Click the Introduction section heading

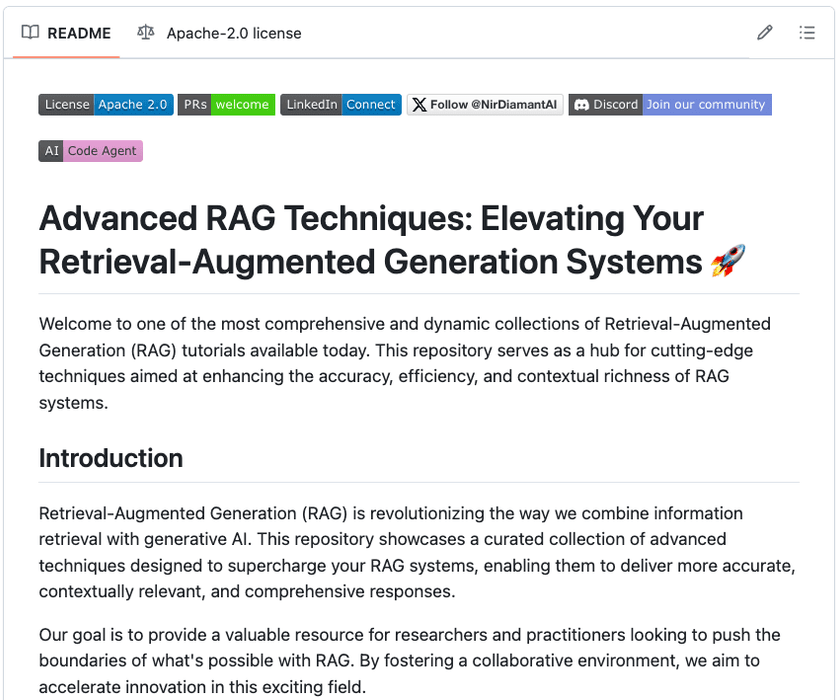click(111, 458)
